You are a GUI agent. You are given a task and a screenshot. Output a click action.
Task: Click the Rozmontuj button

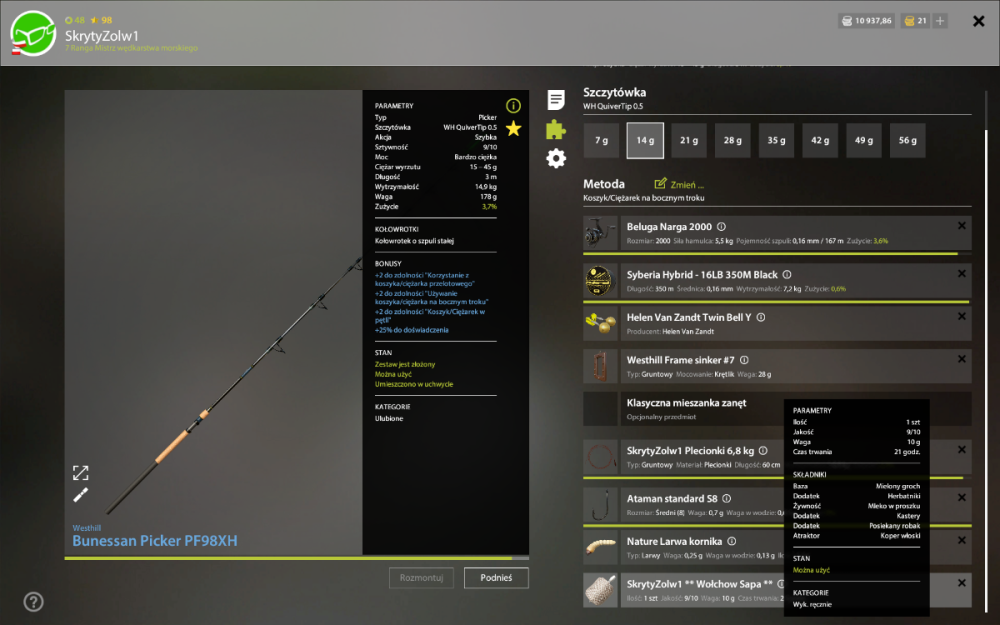point(421,578)
